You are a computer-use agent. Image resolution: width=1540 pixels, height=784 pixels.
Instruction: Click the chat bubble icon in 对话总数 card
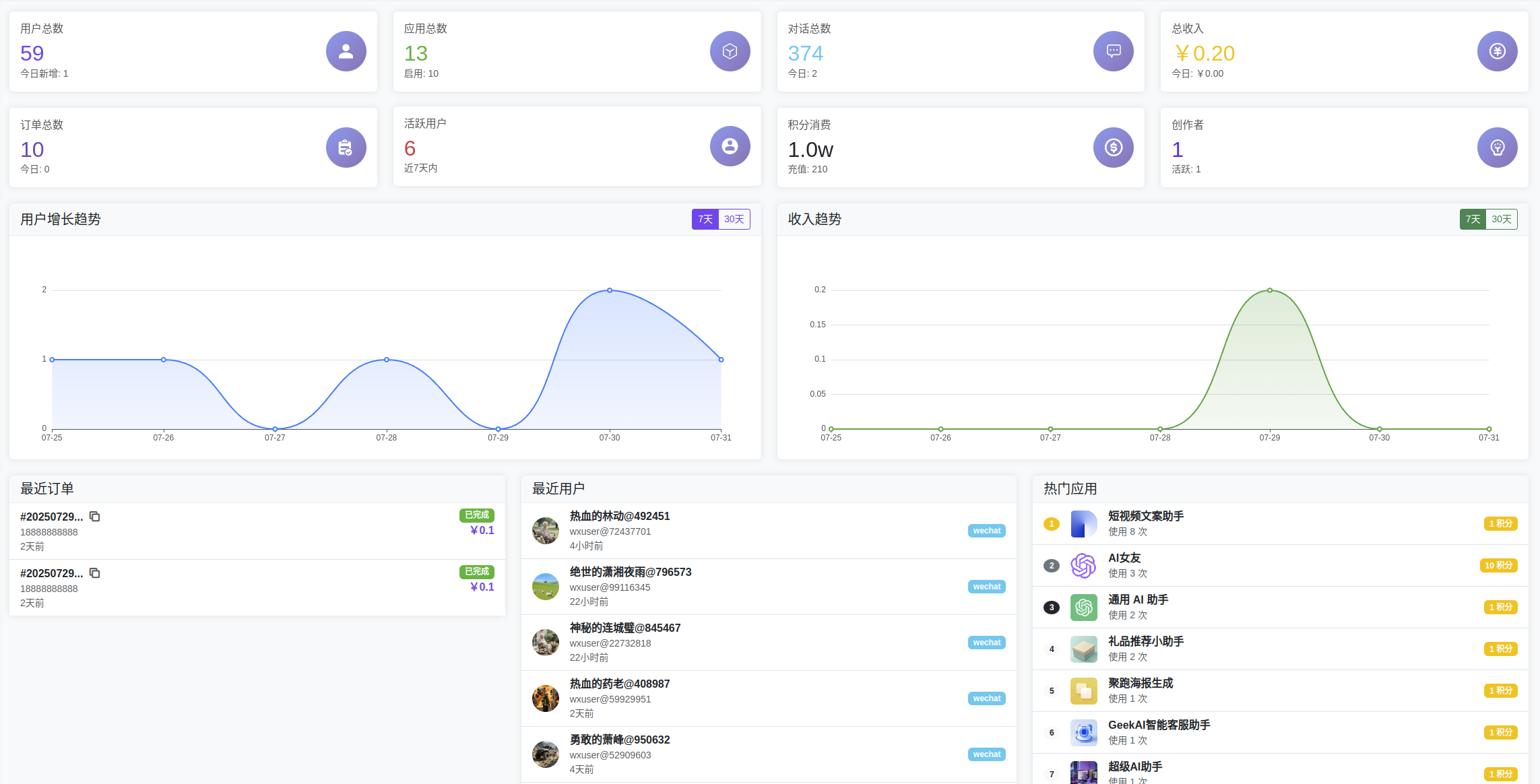(1113, 51)
